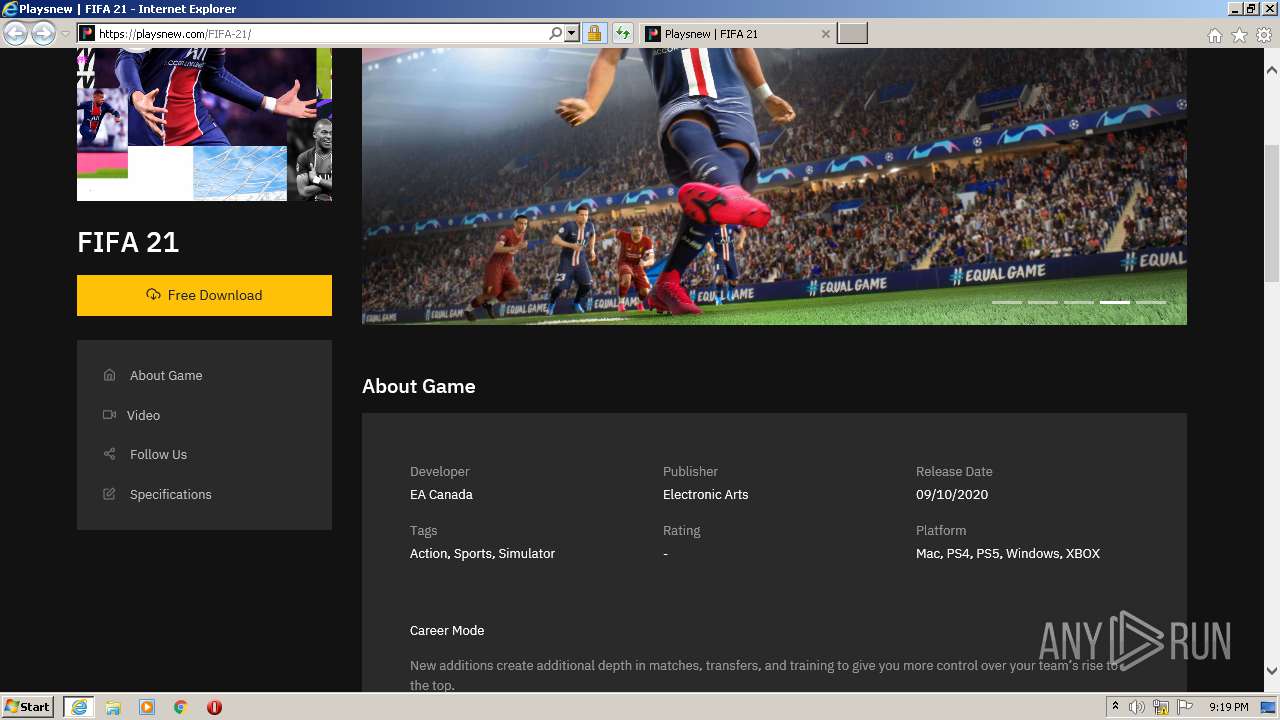The width and height of the screenshot is (1280, 720).
Task: Click the address bar URL field
Action: pos(322,33)
